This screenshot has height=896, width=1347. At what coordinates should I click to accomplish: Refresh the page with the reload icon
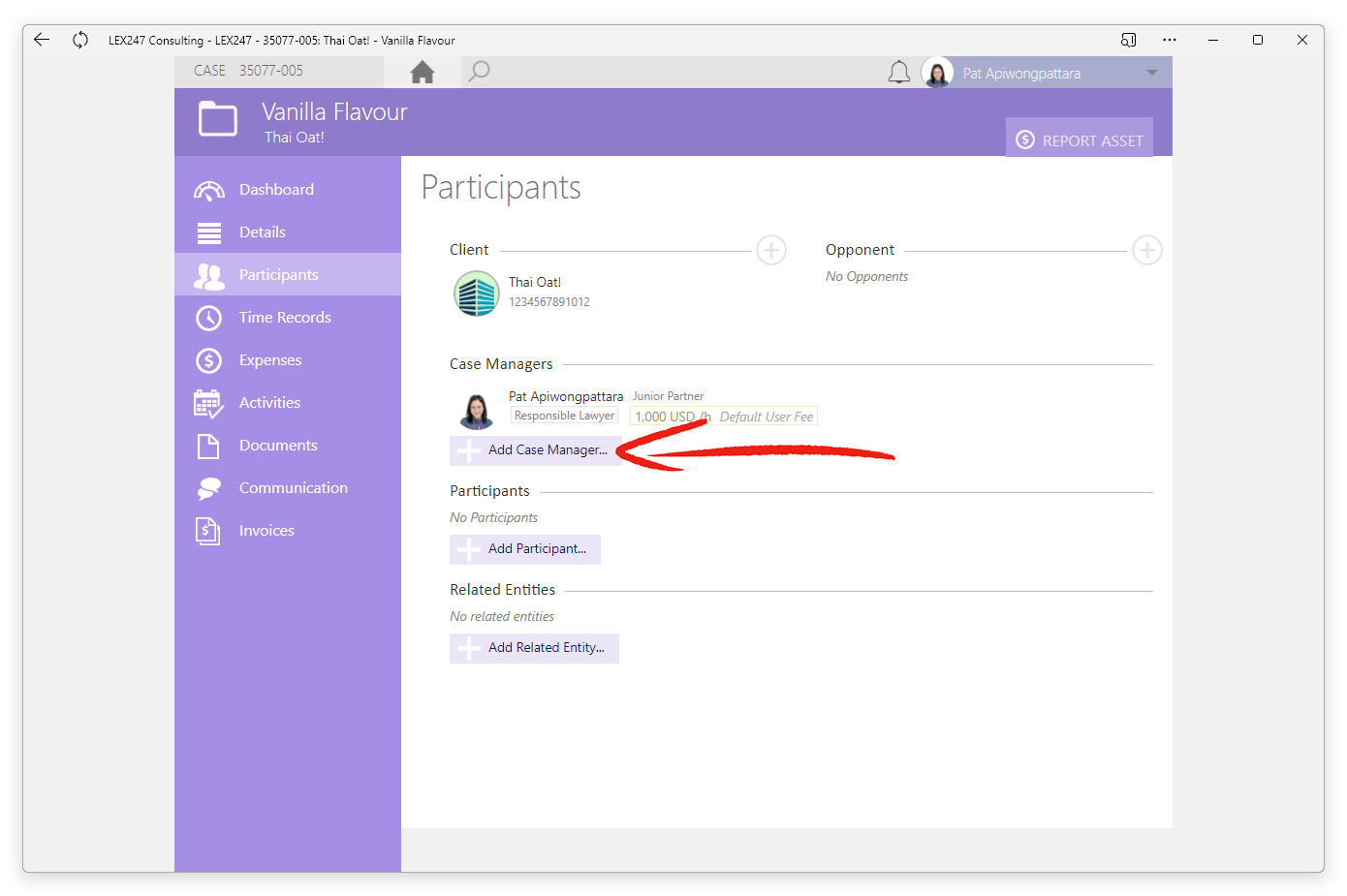tap(80, 40)
